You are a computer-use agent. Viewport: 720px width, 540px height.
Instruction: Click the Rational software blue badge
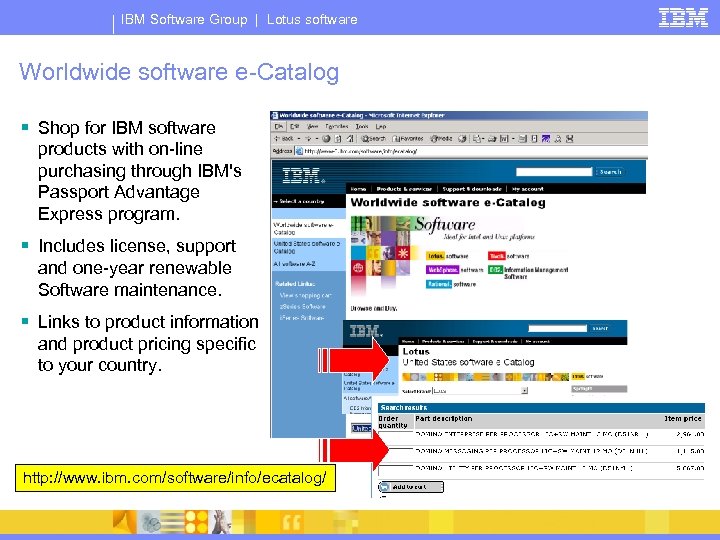451,284
